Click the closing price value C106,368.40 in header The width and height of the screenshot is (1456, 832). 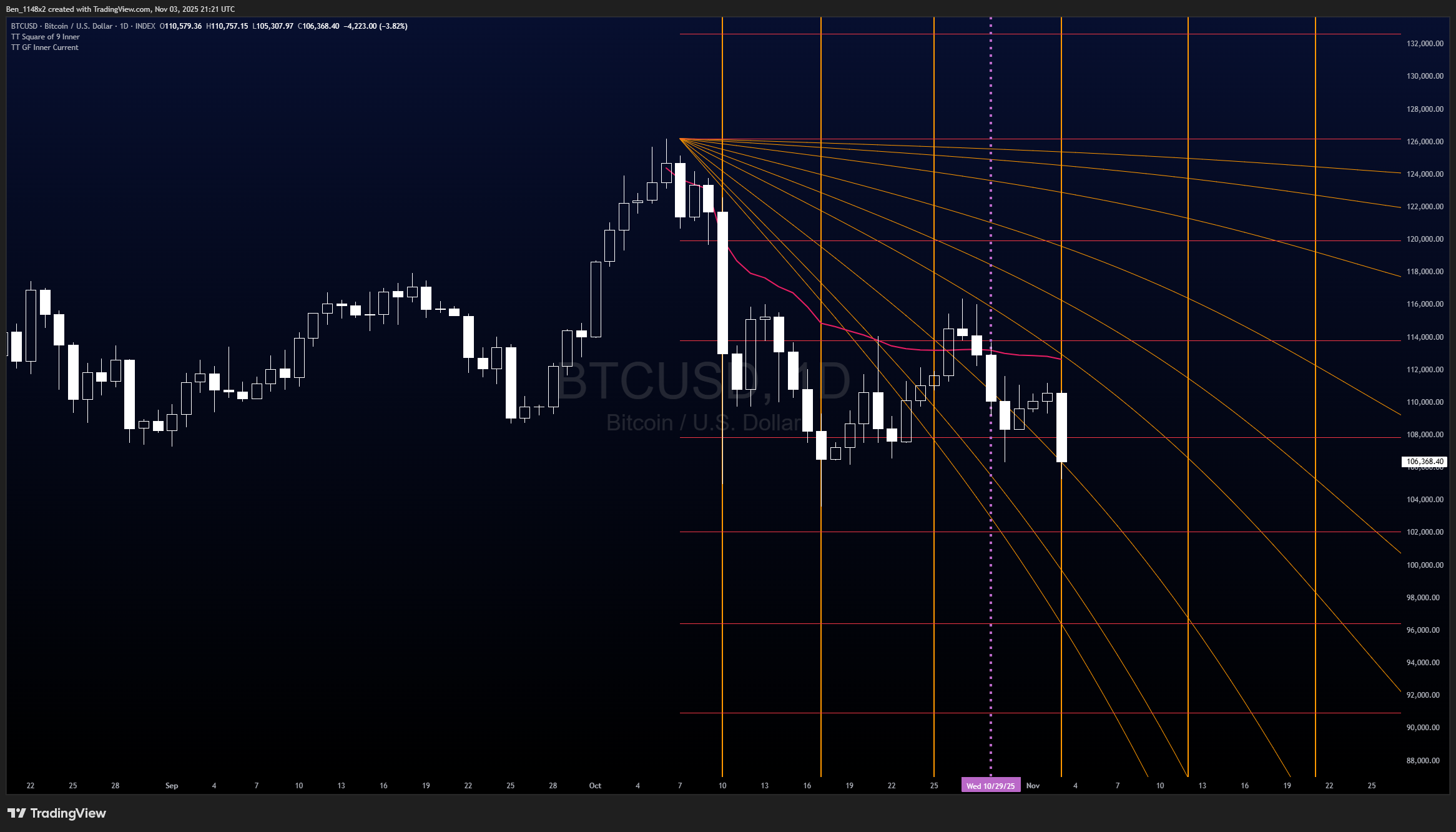tap(318, 26)
